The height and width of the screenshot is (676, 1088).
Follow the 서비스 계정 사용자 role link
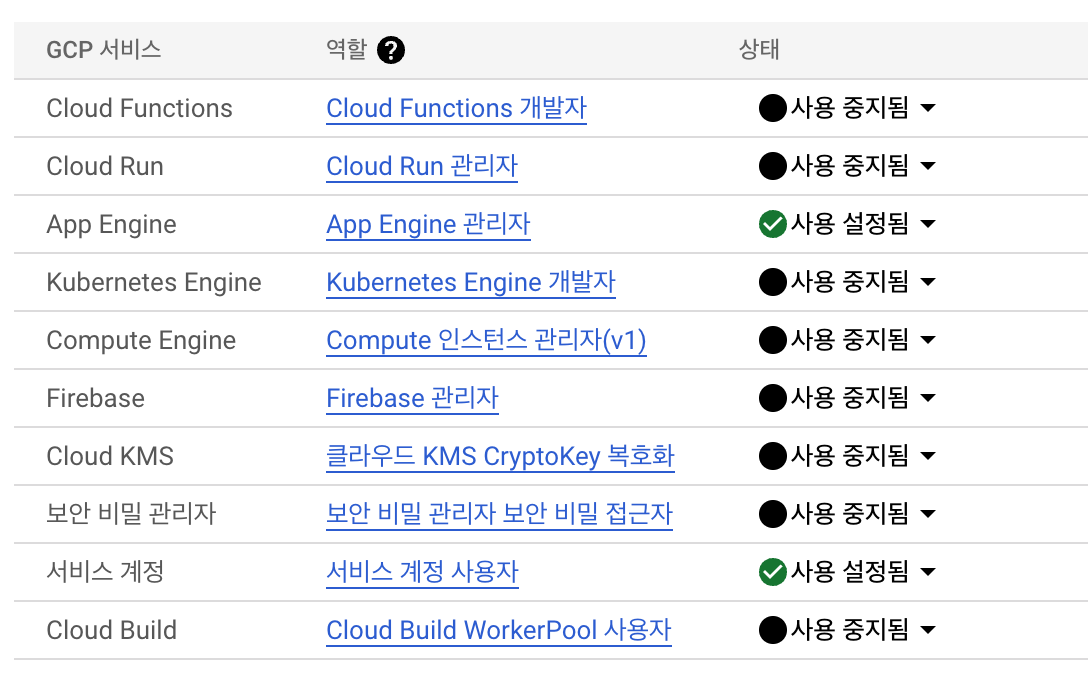click(423, 573)
